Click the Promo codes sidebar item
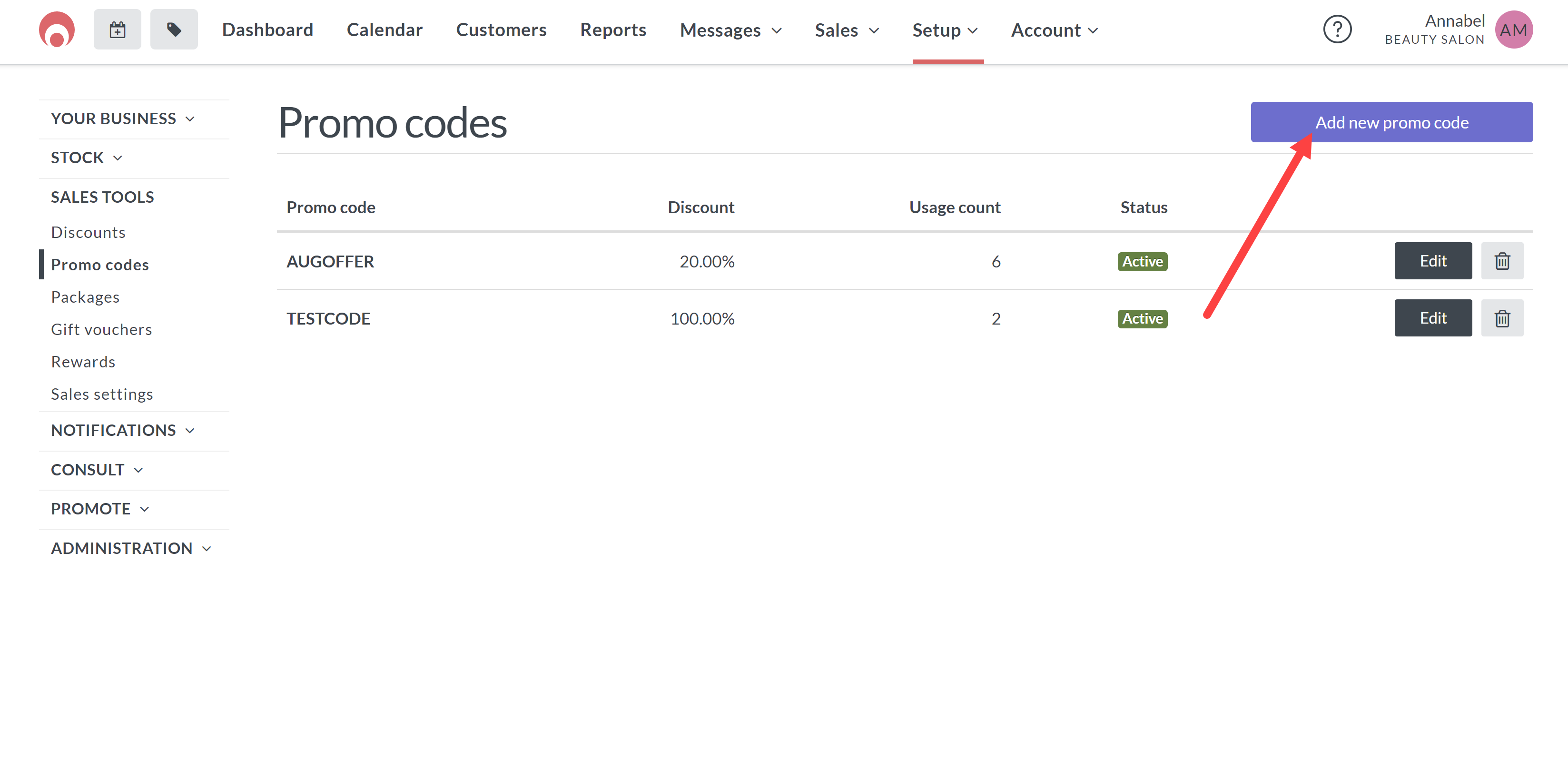1568x760 pixels. (100, 264)
